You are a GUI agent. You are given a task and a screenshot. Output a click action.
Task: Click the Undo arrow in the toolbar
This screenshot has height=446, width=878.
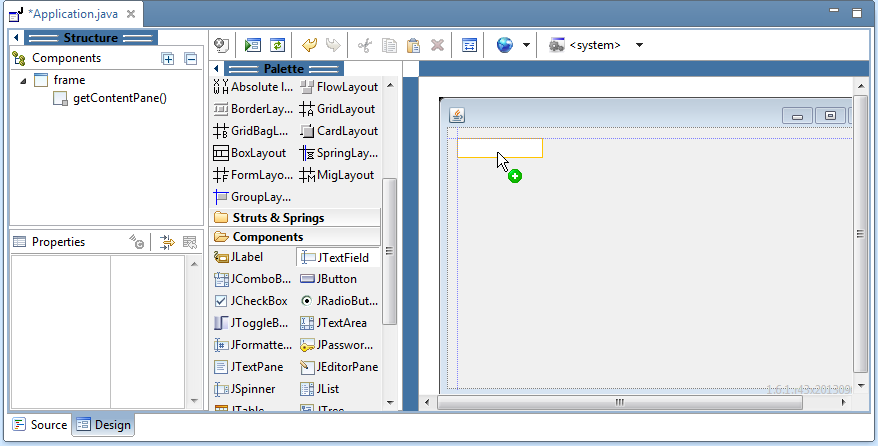(x=309, y=45)
